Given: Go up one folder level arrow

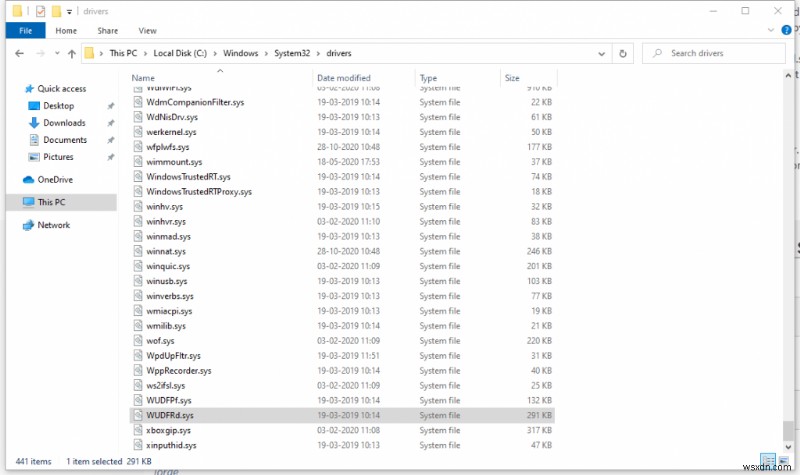Looking at the screenshot, I should click(72, 54).
